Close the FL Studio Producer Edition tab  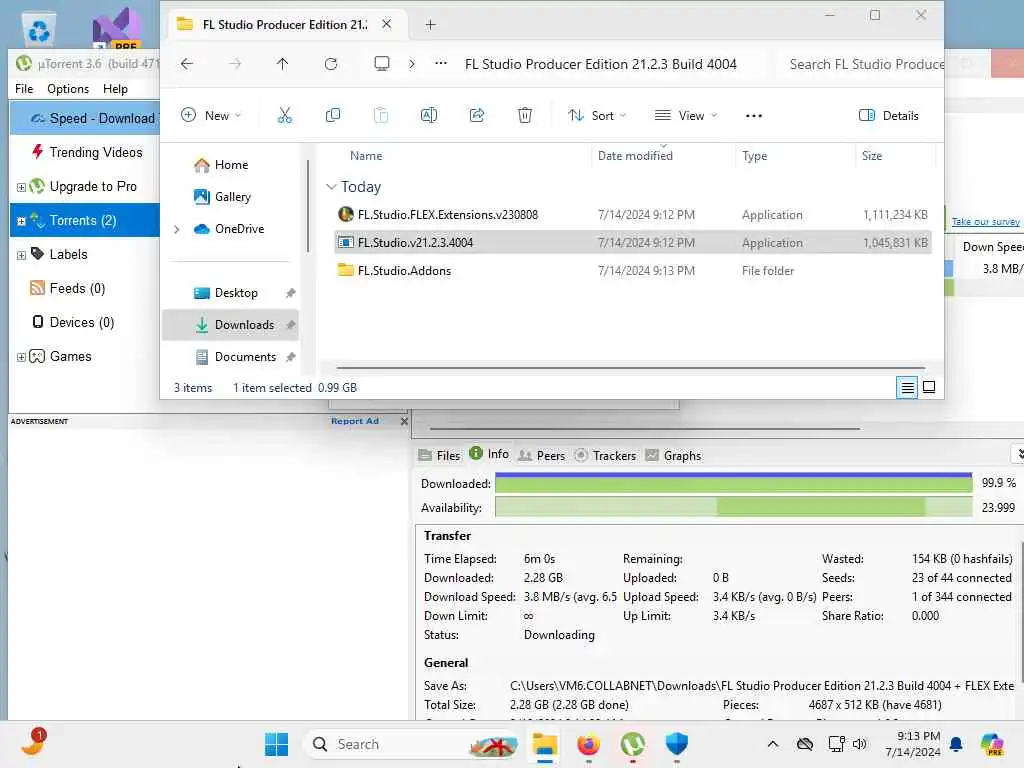[x=387, y=24]
